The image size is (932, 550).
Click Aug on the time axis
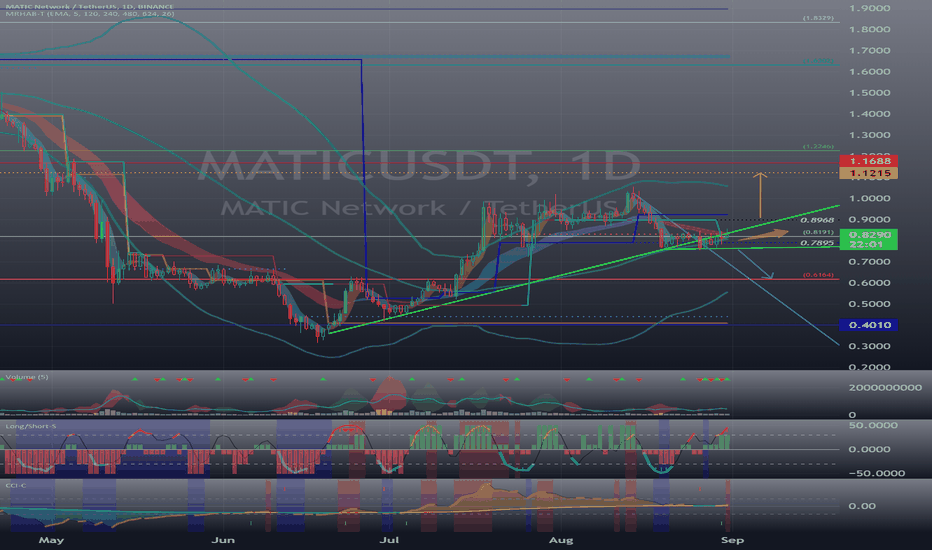tap(561, 540)
